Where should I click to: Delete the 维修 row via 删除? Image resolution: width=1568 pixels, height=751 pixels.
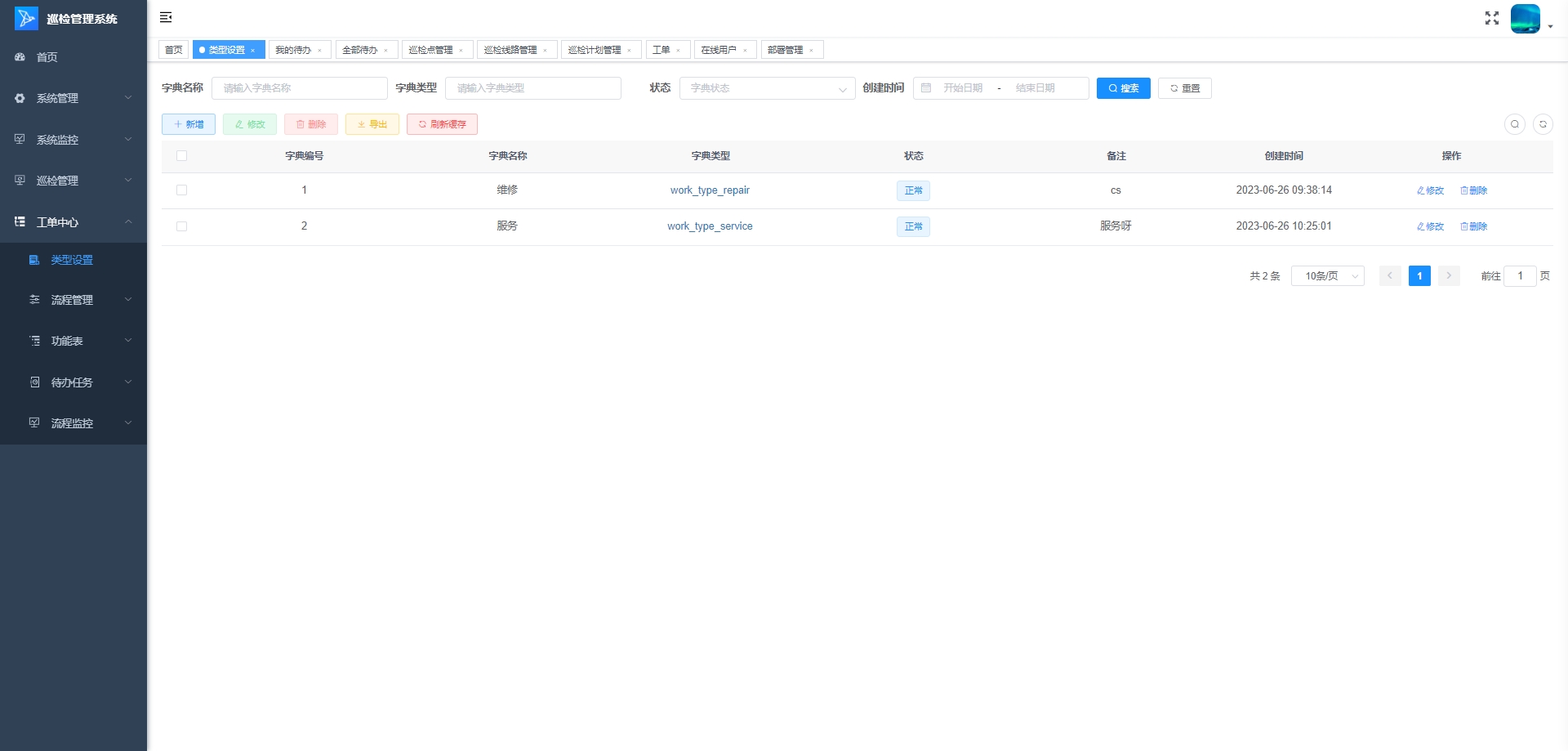1474,190
